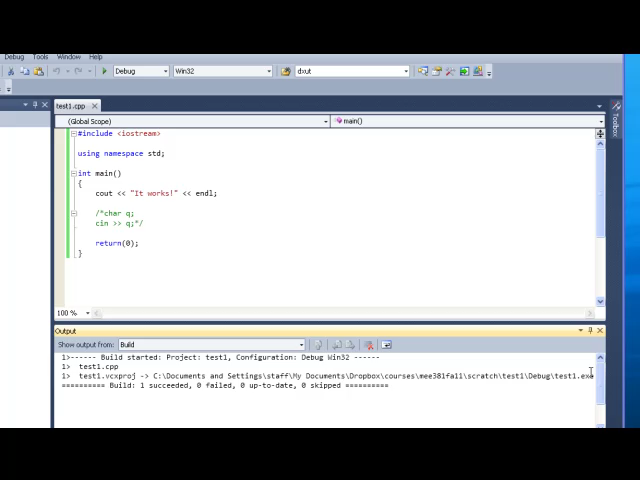
Task: Pin the left side panel
Action: [x=35, y=105]
